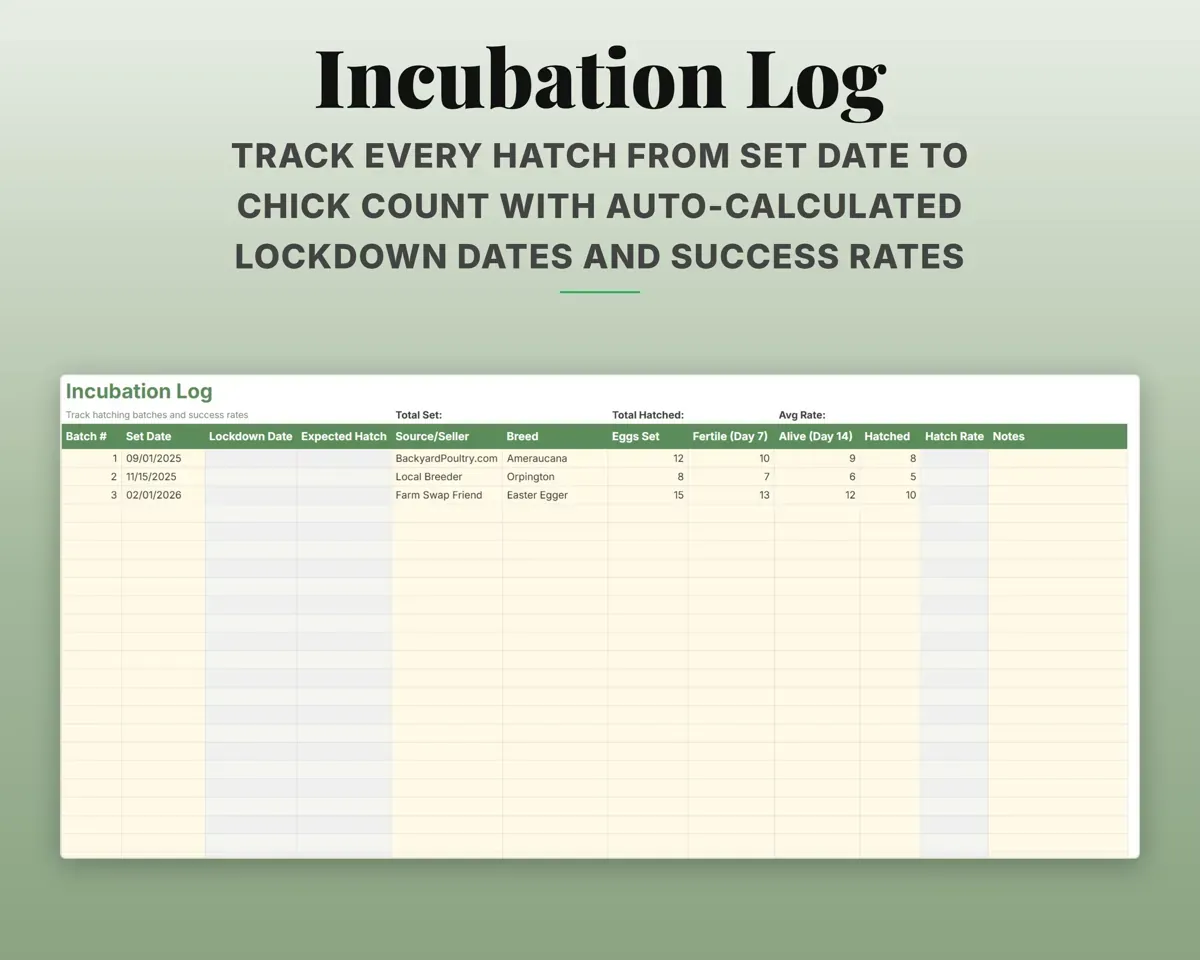This screenshot has height=960, width=1200.
Task: Select the batch number cell for the Easter Egger row
Action: (x=92, y=495)
